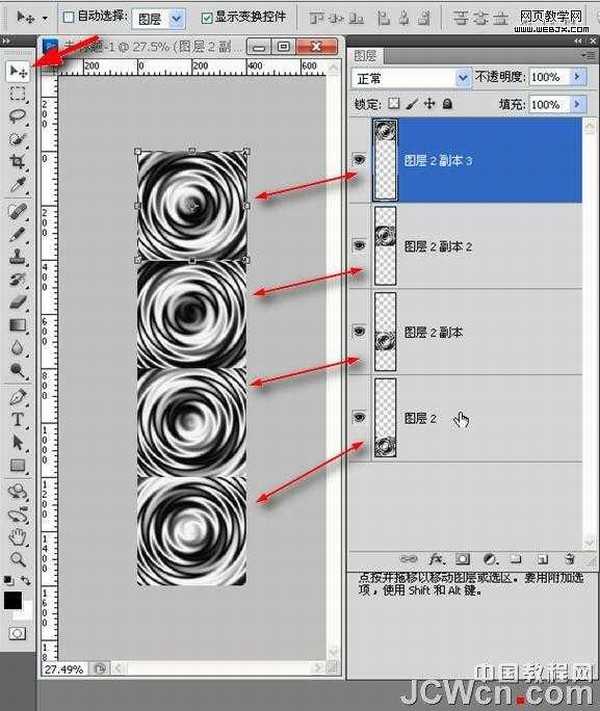Screen dimensions: 600x711
Task: Reset default foreground and background colors
Action: click(8, 580)
